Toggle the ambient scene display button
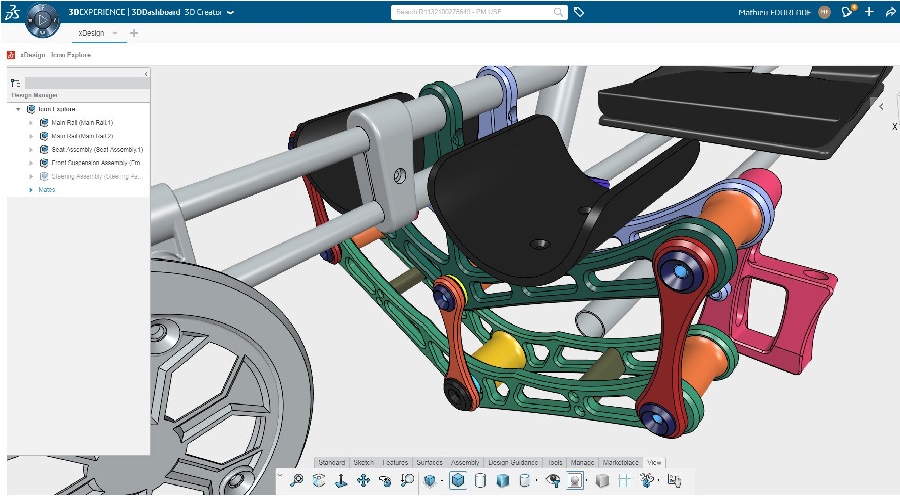The width and height of the screenshot is (900, 496). tap(574, 481)
